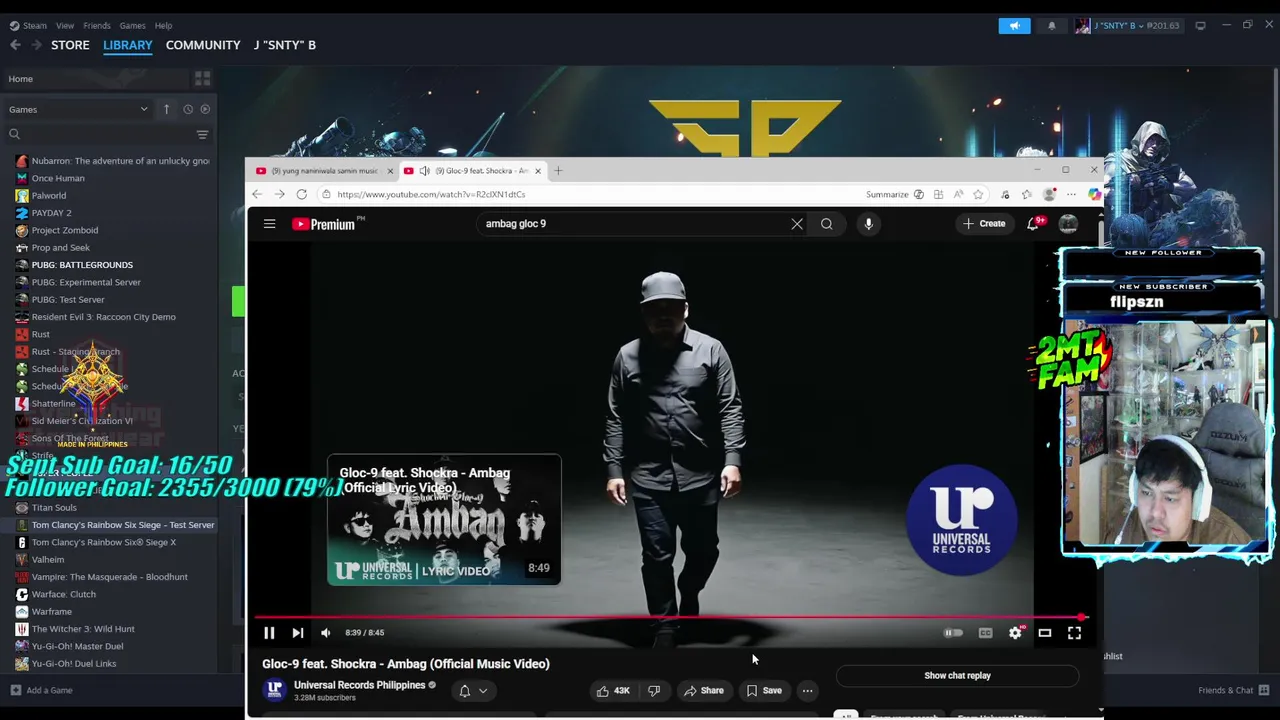Select The Witcher 3: Wild Hunt entry
The image size is (1280, 720).
click(x=83, y=629)
